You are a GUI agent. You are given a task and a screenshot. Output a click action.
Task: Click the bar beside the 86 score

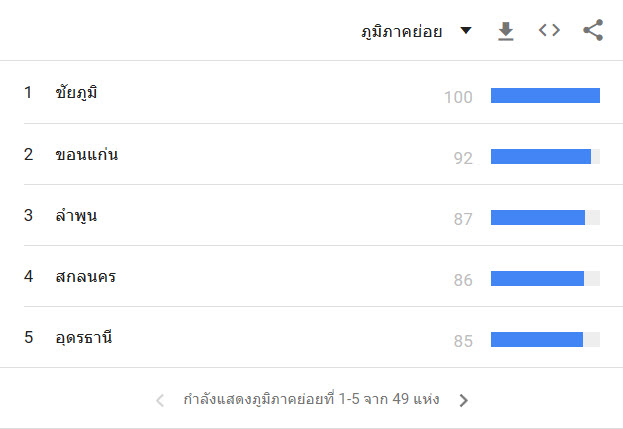click(x=545, y=278)
